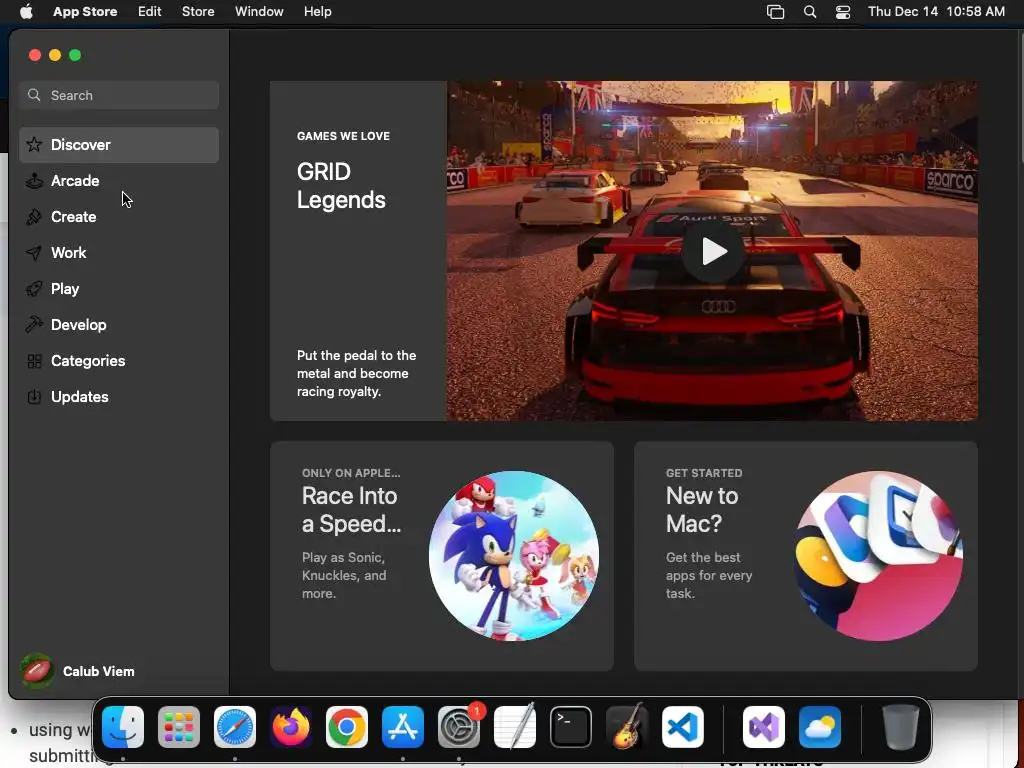Open Terminal from the Dock
1024x768 pixels.
tap(571, 727)
